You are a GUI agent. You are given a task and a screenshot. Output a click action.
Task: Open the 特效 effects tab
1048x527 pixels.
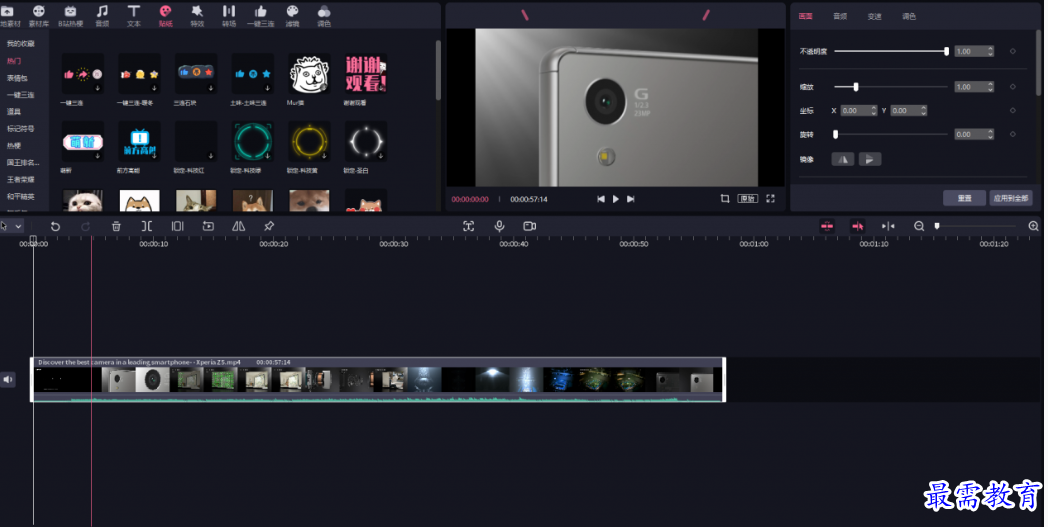pyautogui.click(x=197, y=15)
